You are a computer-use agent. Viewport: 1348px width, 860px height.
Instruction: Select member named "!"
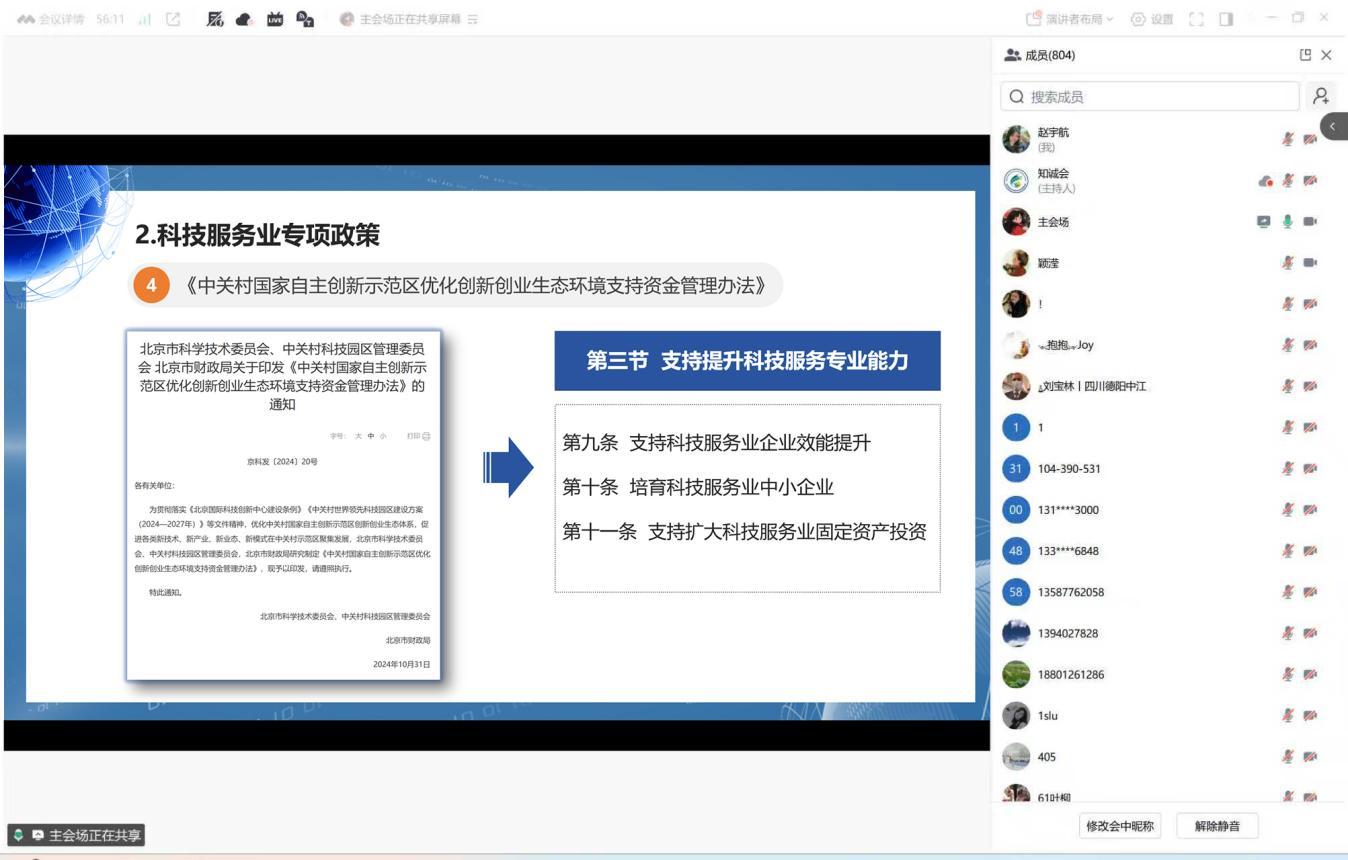pyautogui.click(x=1168, y=304)
